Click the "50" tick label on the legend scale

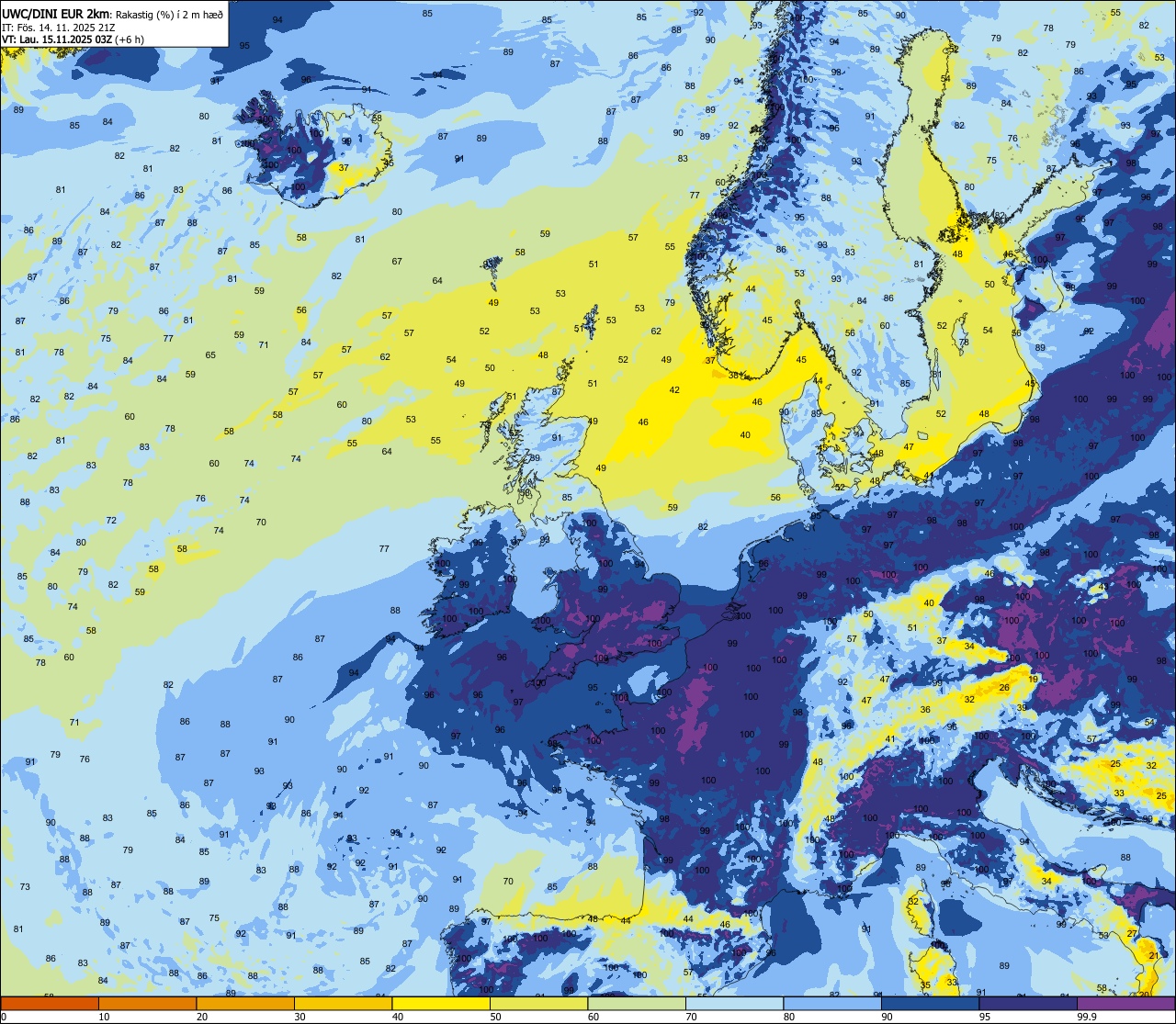point(495,1017)
